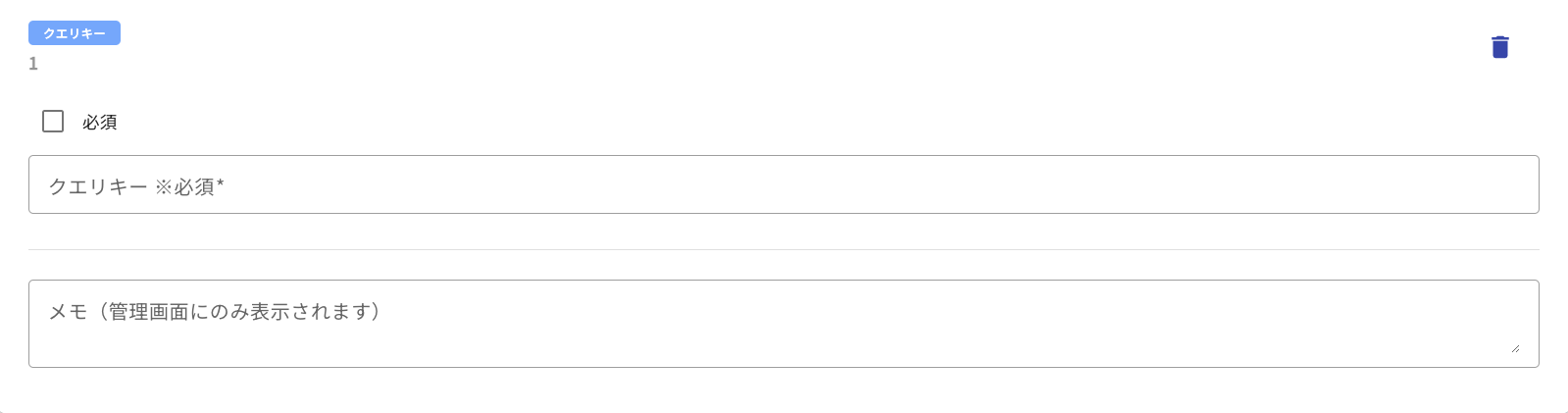1568x413 pixels.
Task: Click the メモ placeholder text
Action: click(216, 311)
